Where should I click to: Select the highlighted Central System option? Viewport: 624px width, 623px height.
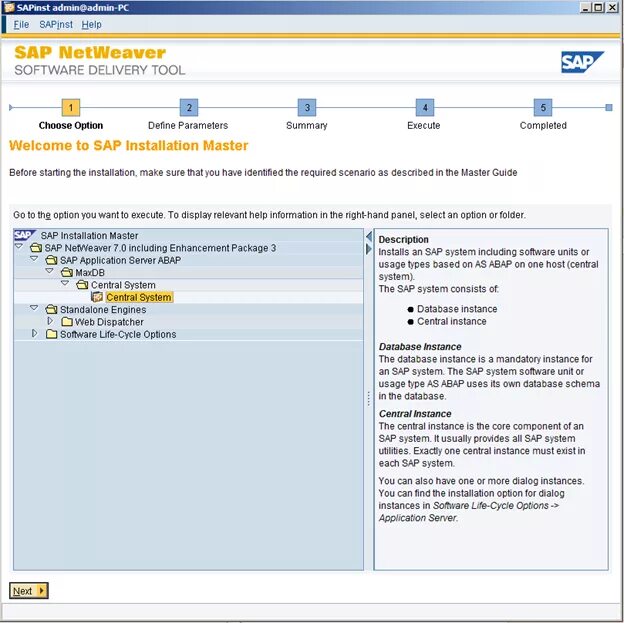pos(139,297)
